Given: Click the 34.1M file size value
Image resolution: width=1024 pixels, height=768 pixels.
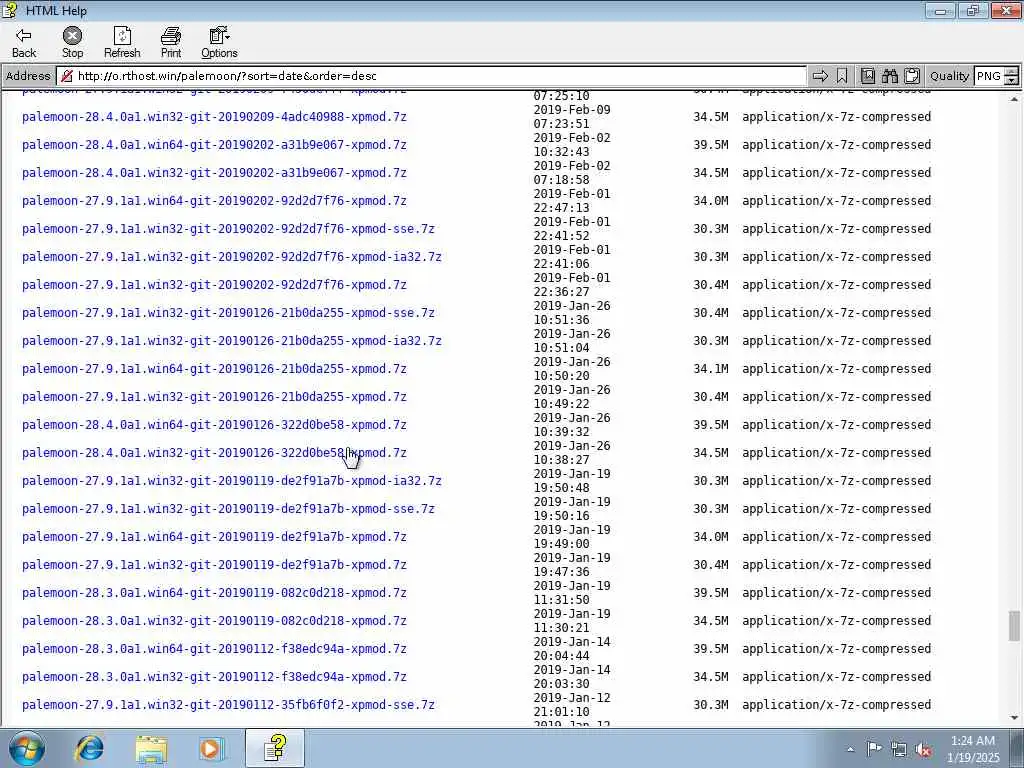Looking at the screenshot, I should [x=711, y=369].
